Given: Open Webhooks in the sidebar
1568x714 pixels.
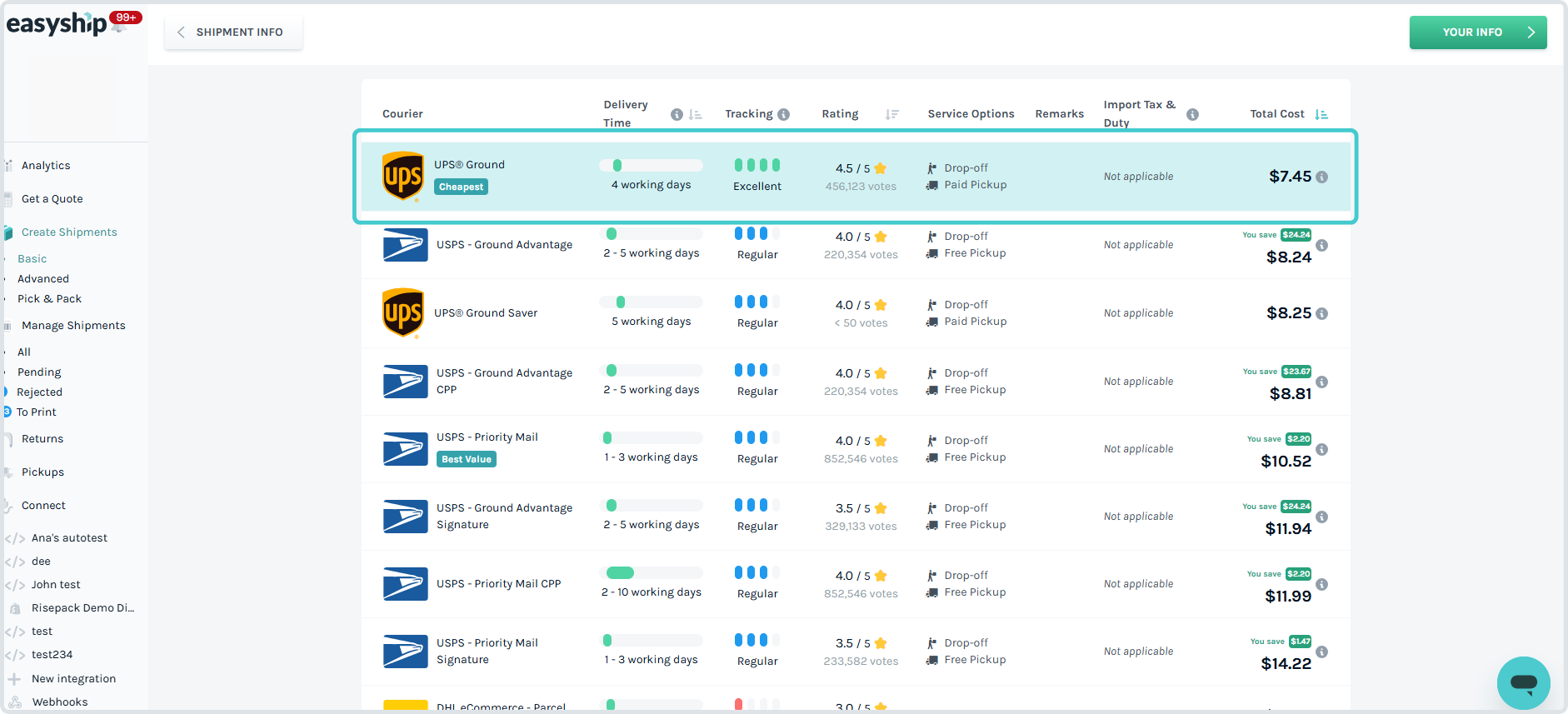Looking at the screenshot, I should (59, 702).
